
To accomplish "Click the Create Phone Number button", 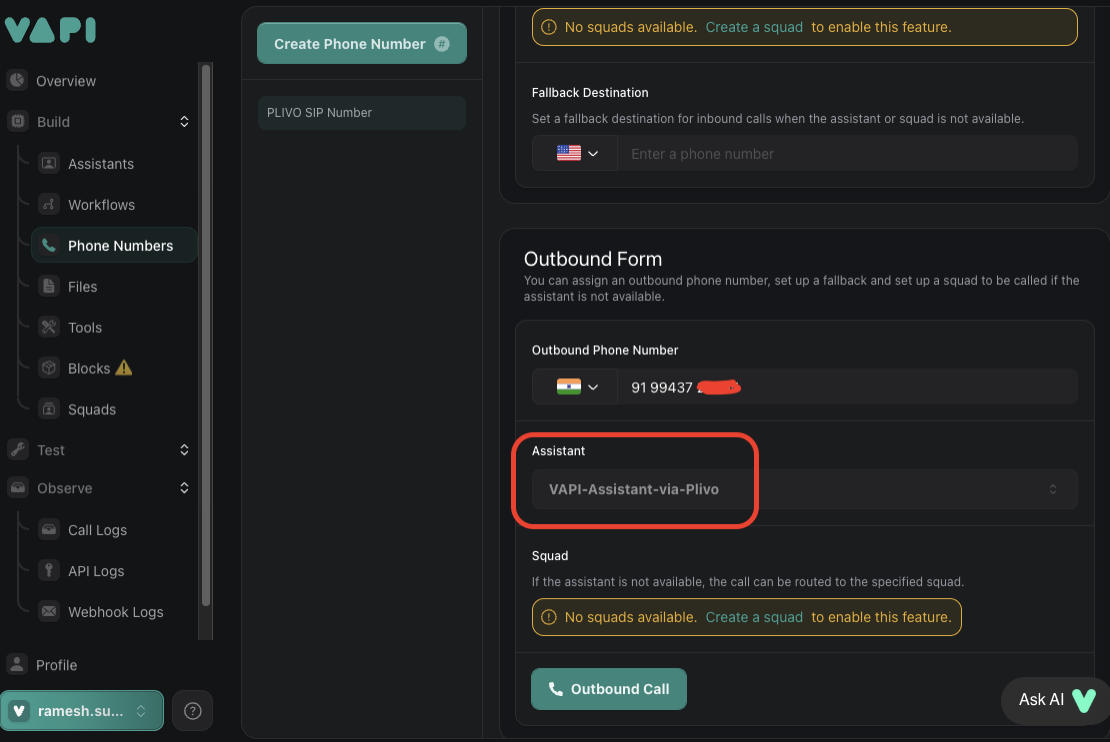I will point(361,43).
